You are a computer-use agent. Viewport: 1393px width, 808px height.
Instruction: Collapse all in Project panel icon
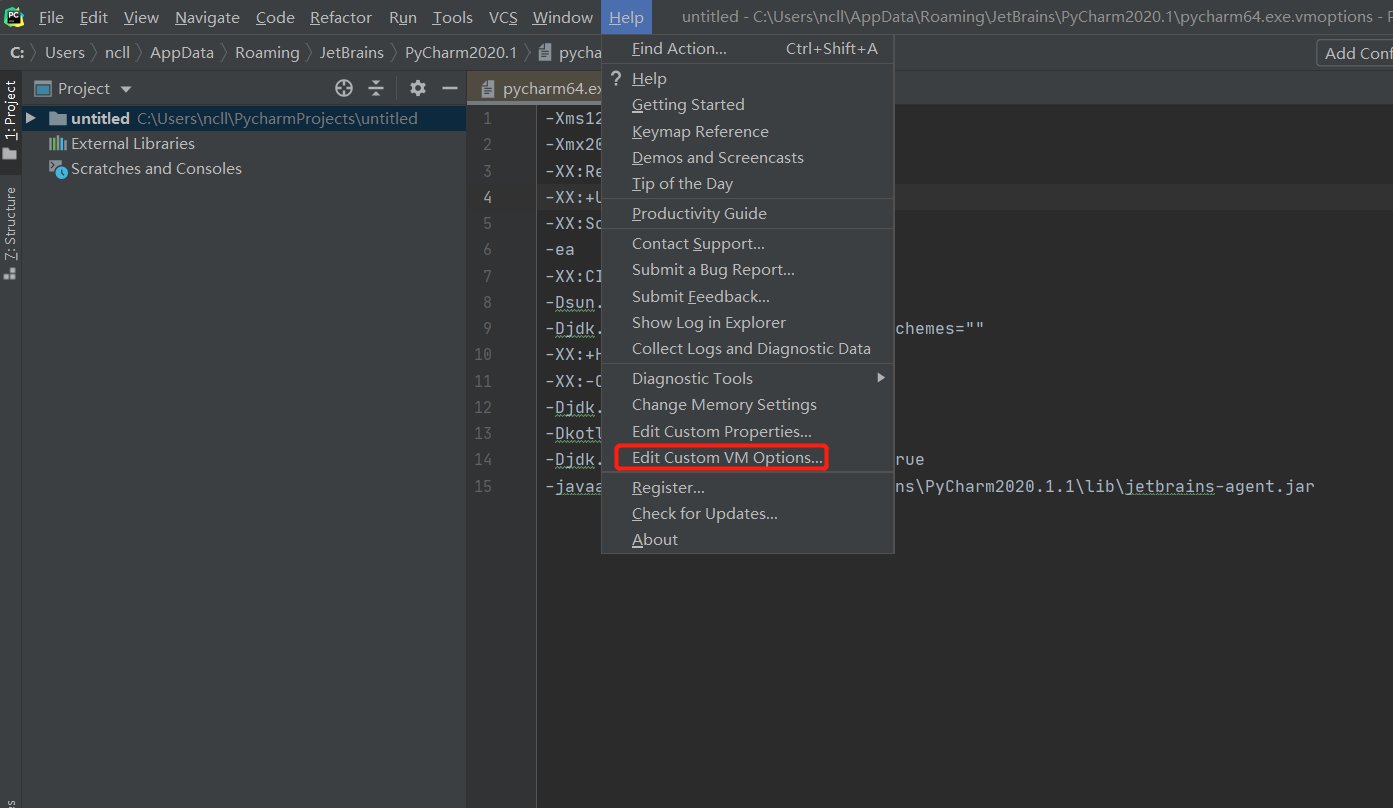click(x=376, y=88)
